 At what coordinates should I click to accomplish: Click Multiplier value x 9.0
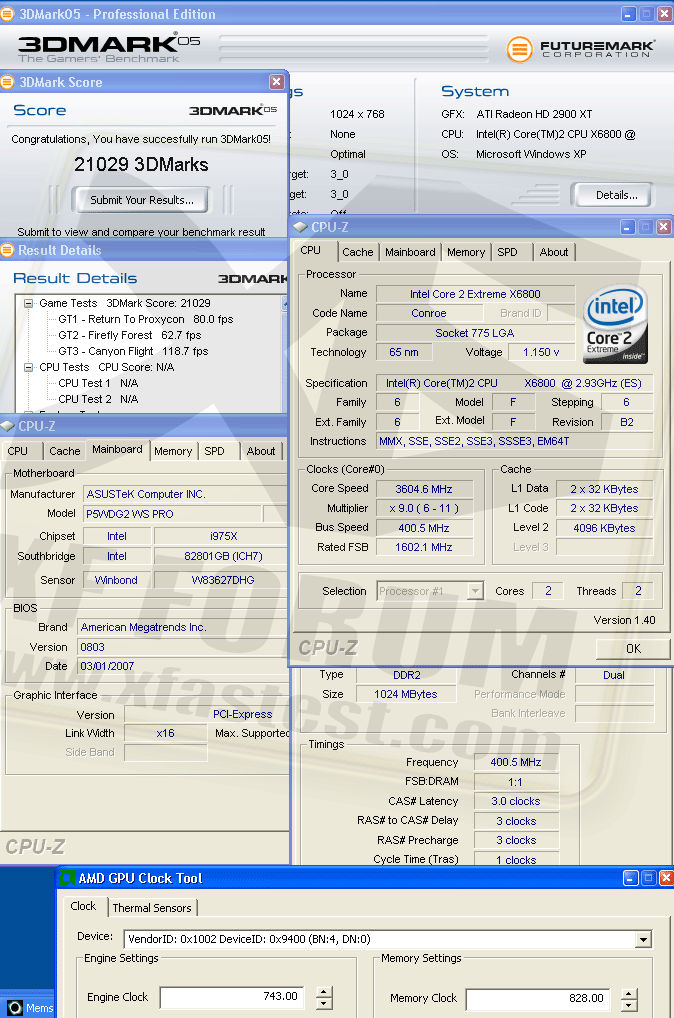[x=424, y=508]
